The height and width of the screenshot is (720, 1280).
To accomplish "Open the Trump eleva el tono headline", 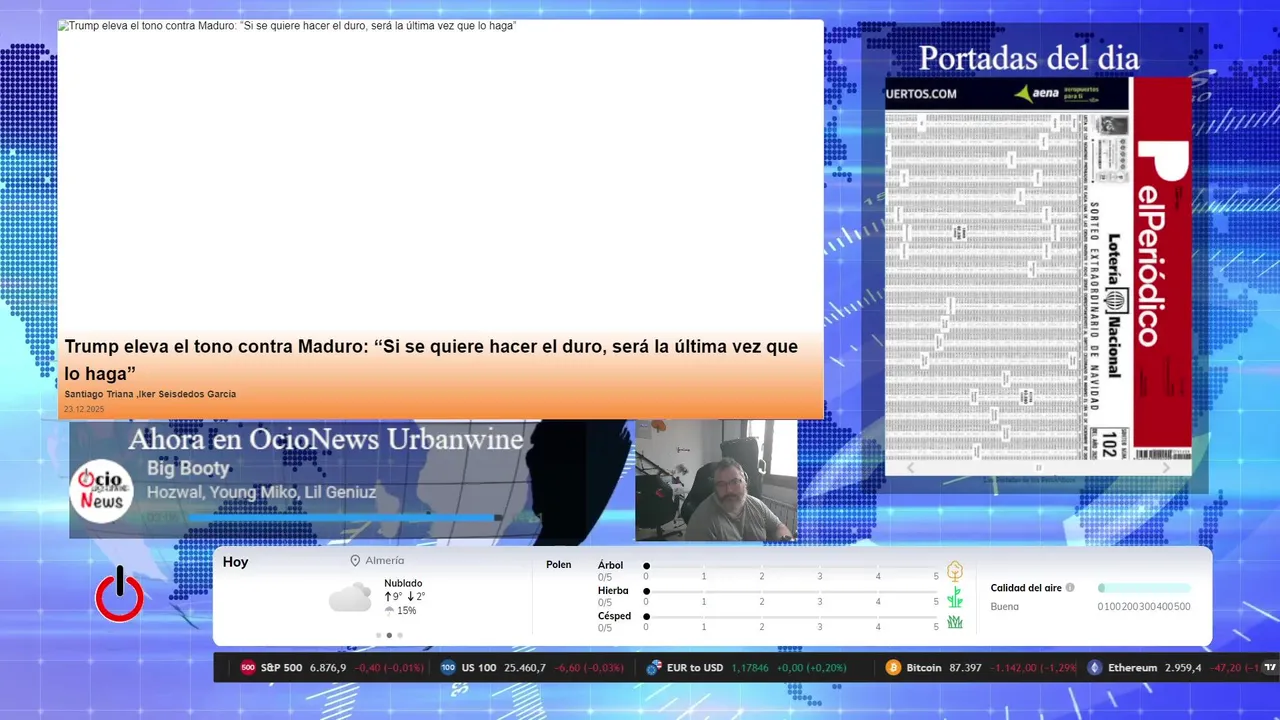I will point(431,359).
